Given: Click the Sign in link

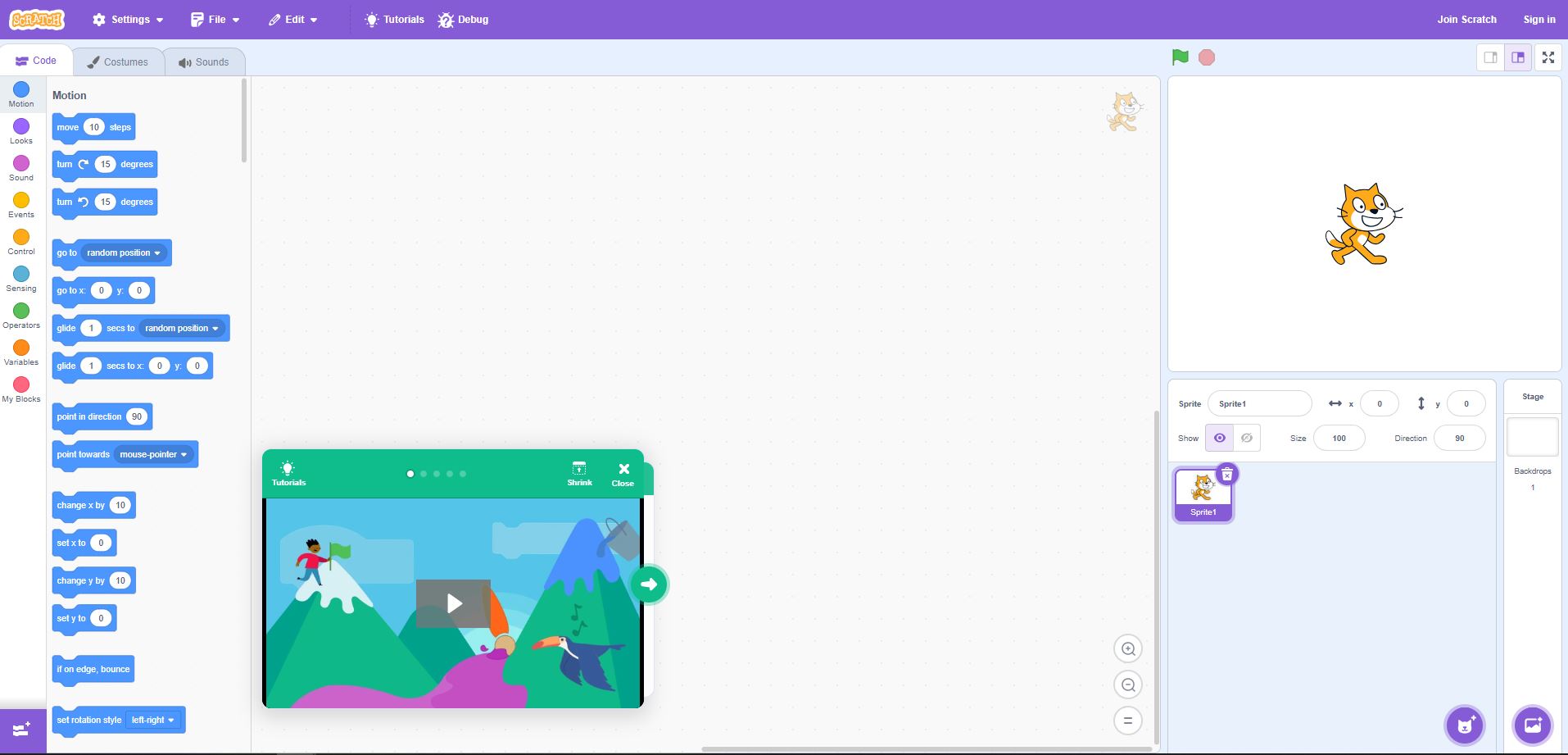Looking at the screenshot, I should [x=1539, y=19].
